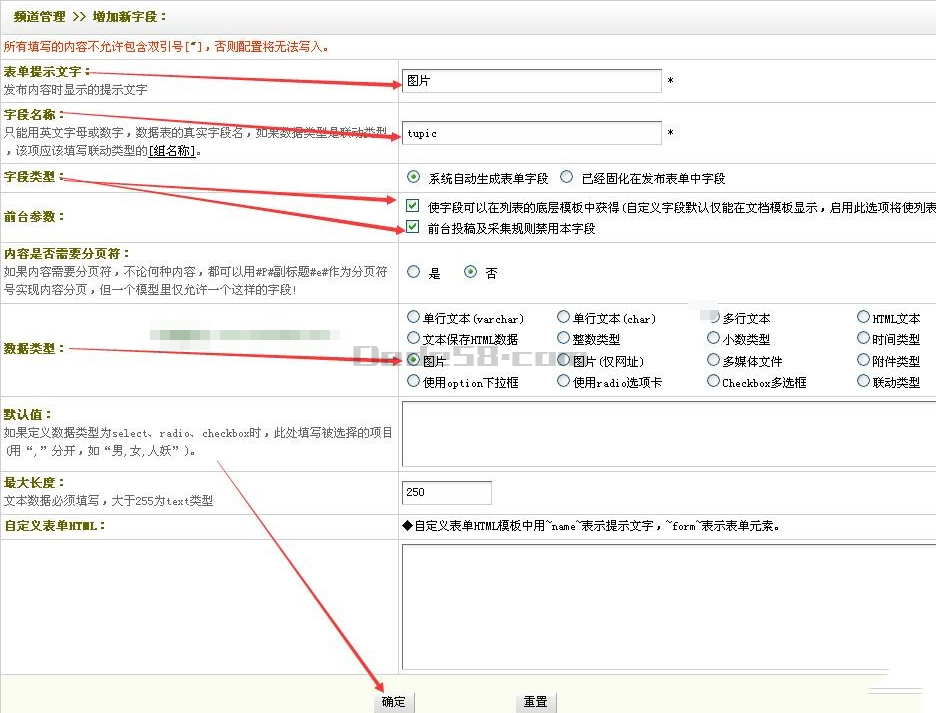Choose 图片(仅网址) data type
940x713 pixels.
pyautogui.click(x=564, y=361)
